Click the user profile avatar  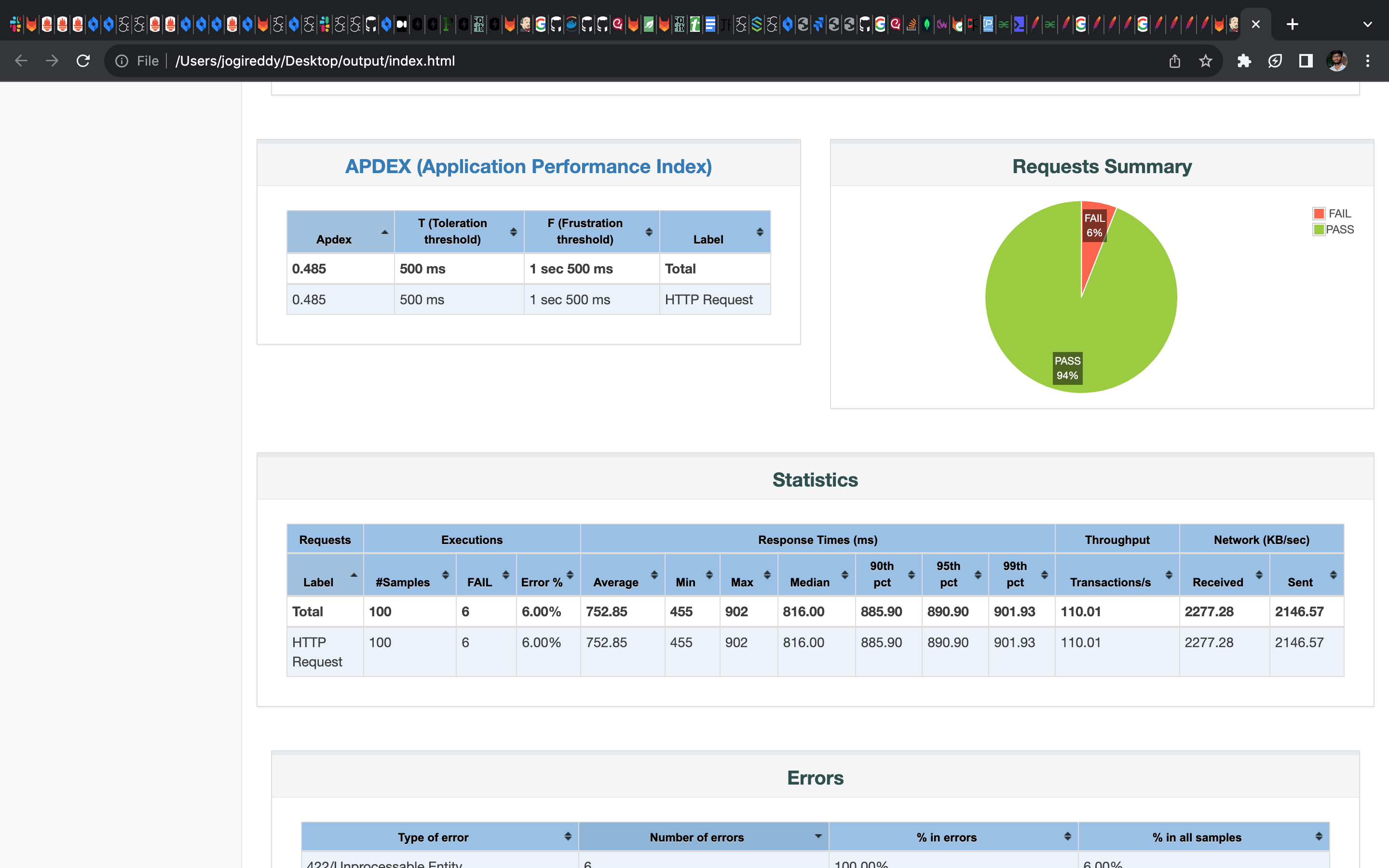[x=1337, y=61]
